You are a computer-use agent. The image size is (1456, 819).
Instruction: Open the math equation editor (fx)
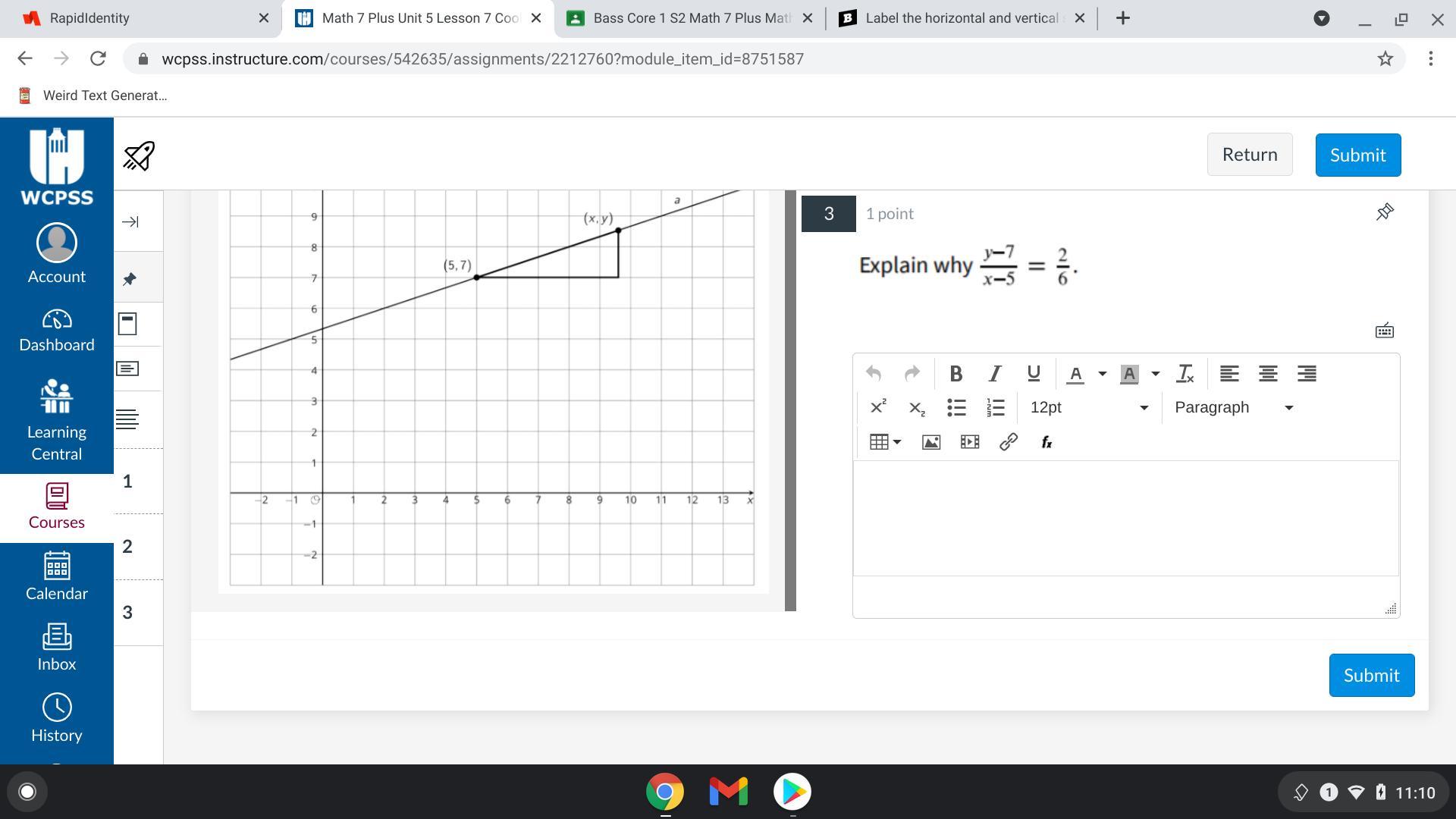point(1046,442)
